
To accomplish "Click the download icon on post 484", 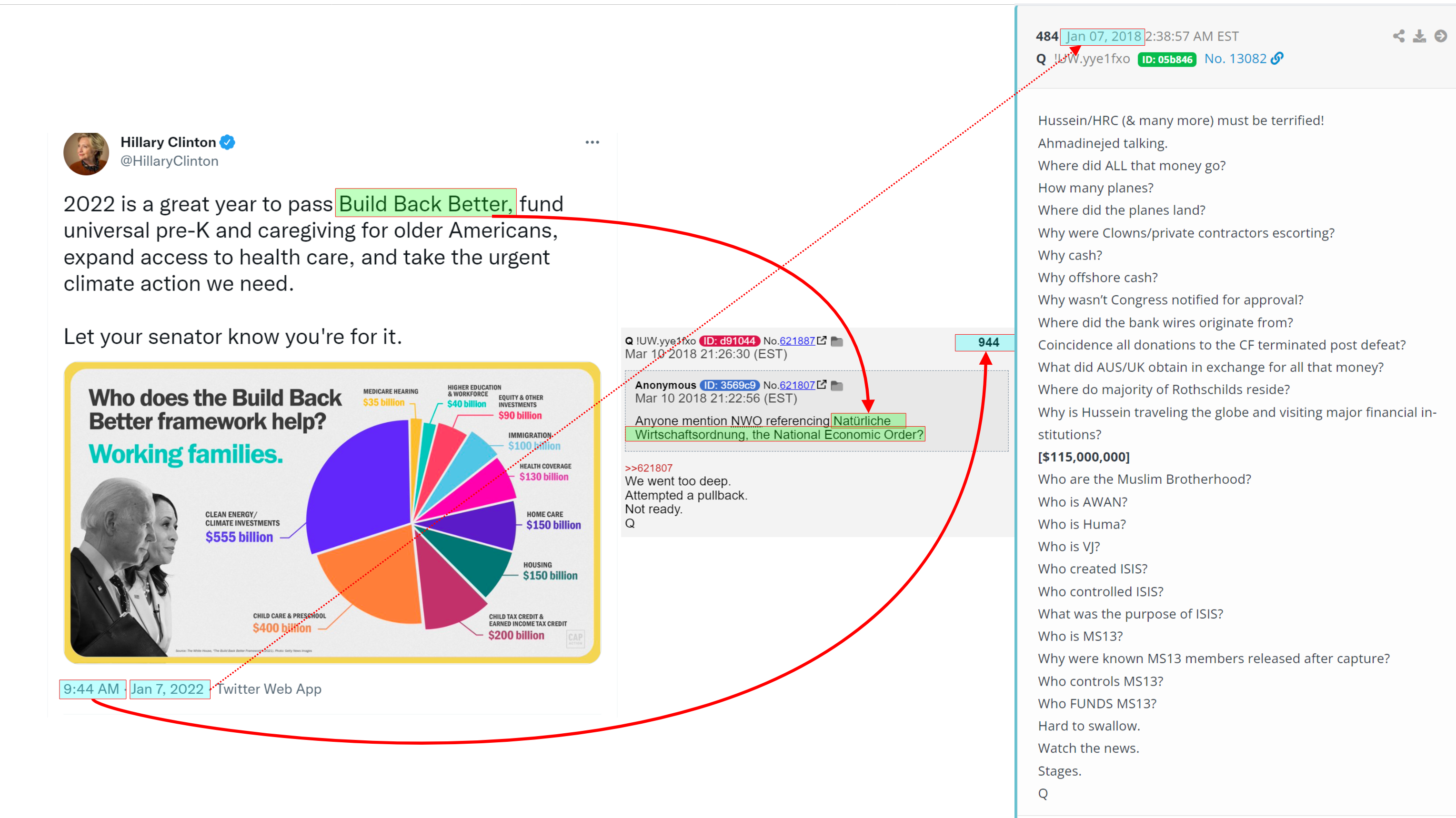I will (1419, 36).
